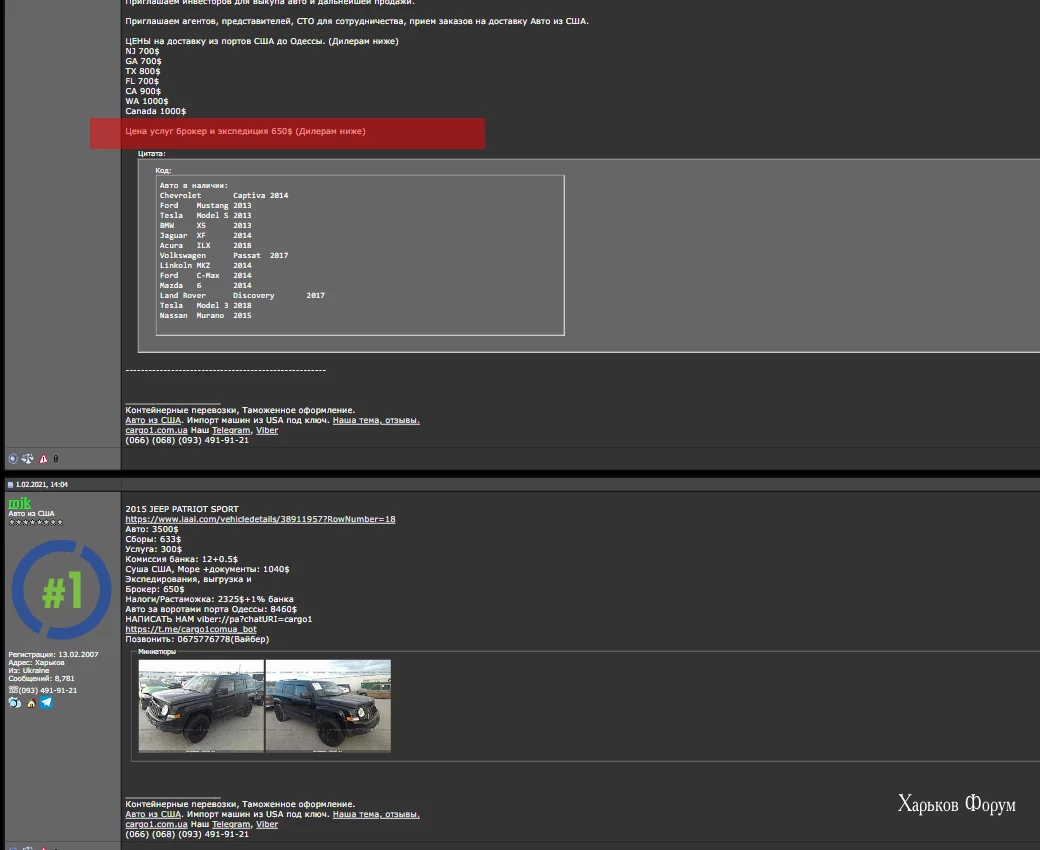The height and width of the screenshot is (850, 1040).
Task: Open Viber link in Jeep post signature
Action: (267, 824)
